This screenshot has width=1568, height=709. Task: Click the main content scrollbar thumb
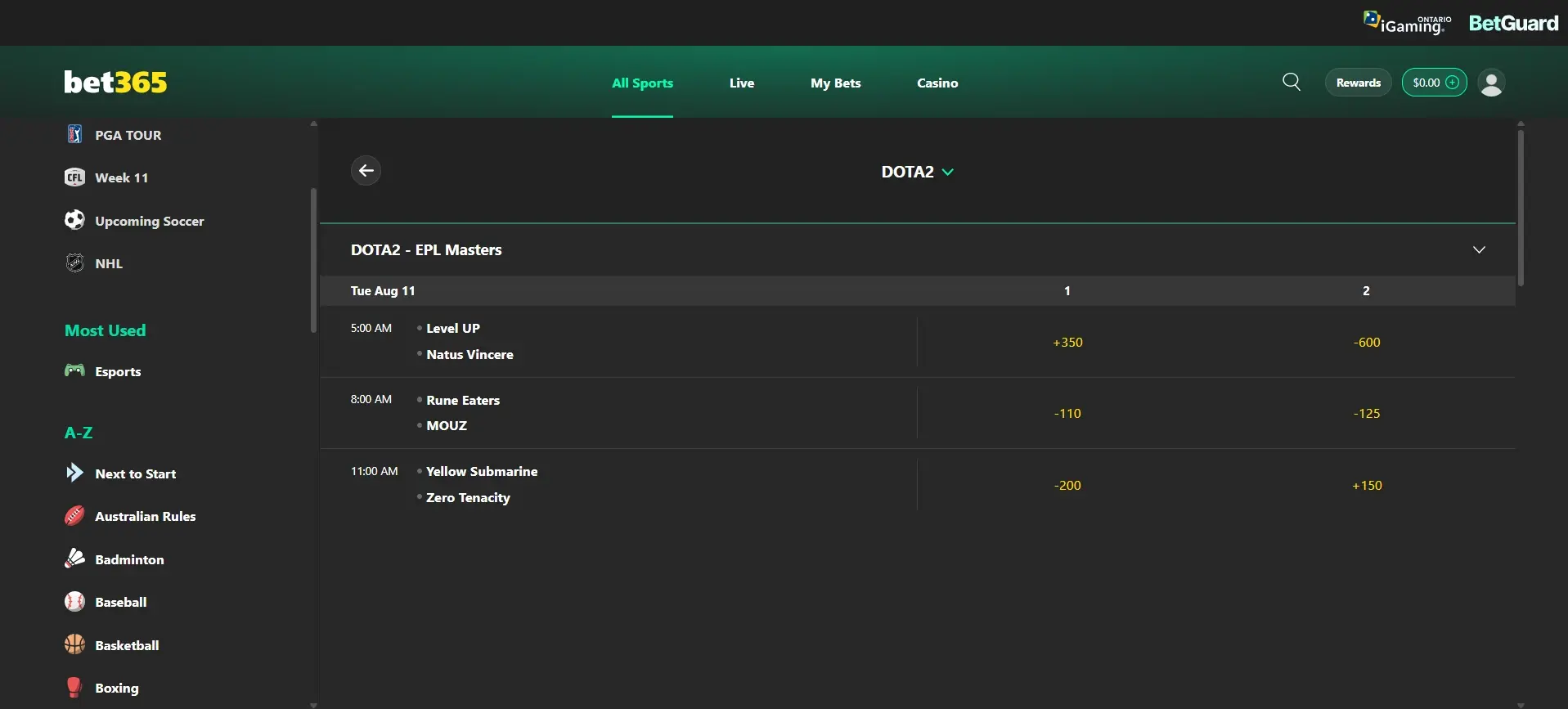(x=1521, y=208)
